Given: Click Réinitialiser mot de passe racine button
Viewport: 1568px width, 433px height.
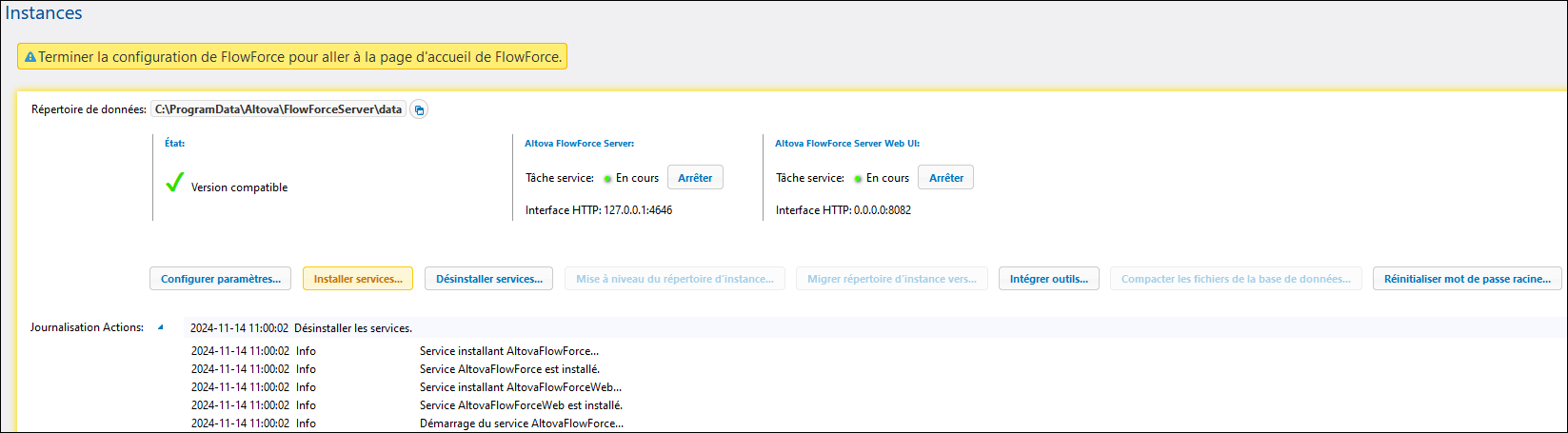Looking at the screenshot, I should (x=1466, y=279).
